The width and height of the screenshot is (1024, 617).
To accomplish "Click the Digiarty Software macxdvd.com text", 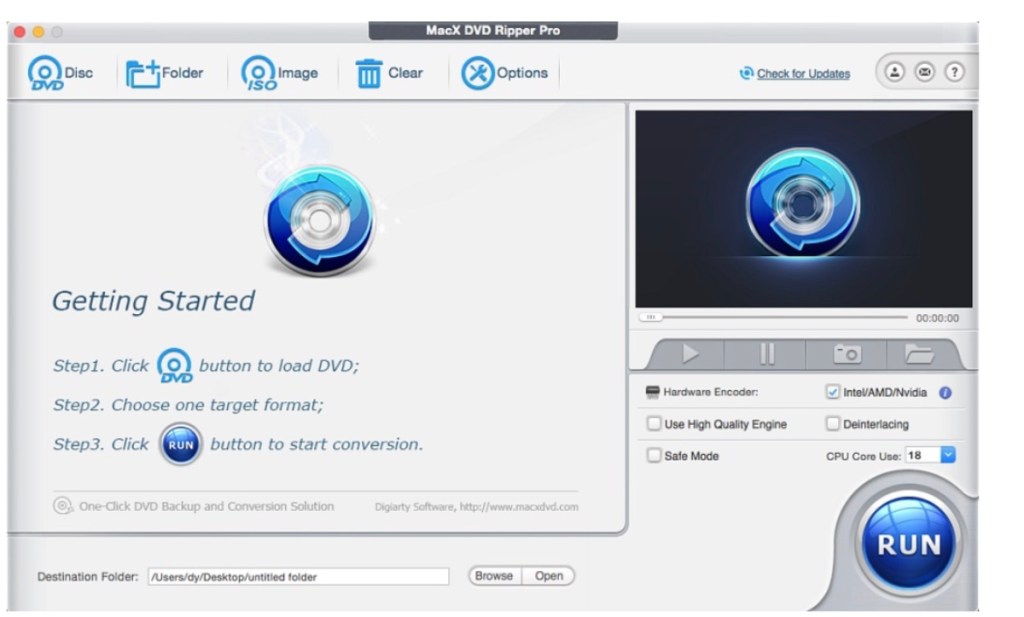I will point(477,507).
